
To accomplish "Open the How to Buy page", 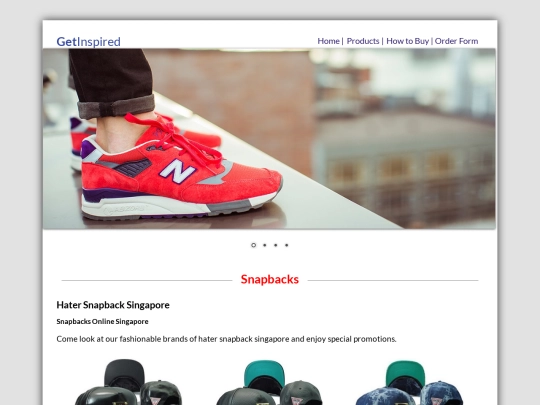I will click(407, 41).
